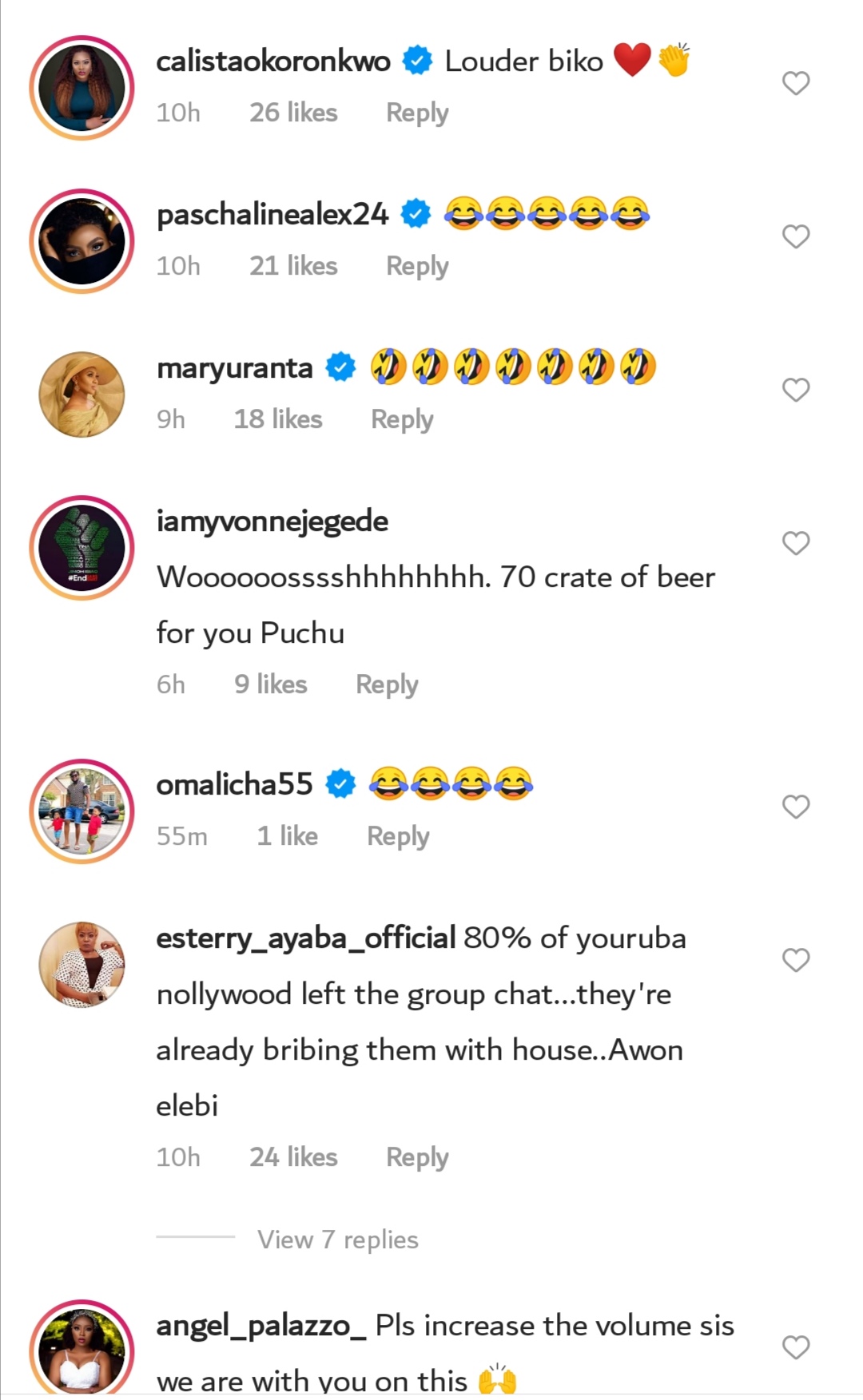Open calistaokoronkwo's profile picture
Viewport: 863px width, 1400px height.
coord(82,88)
